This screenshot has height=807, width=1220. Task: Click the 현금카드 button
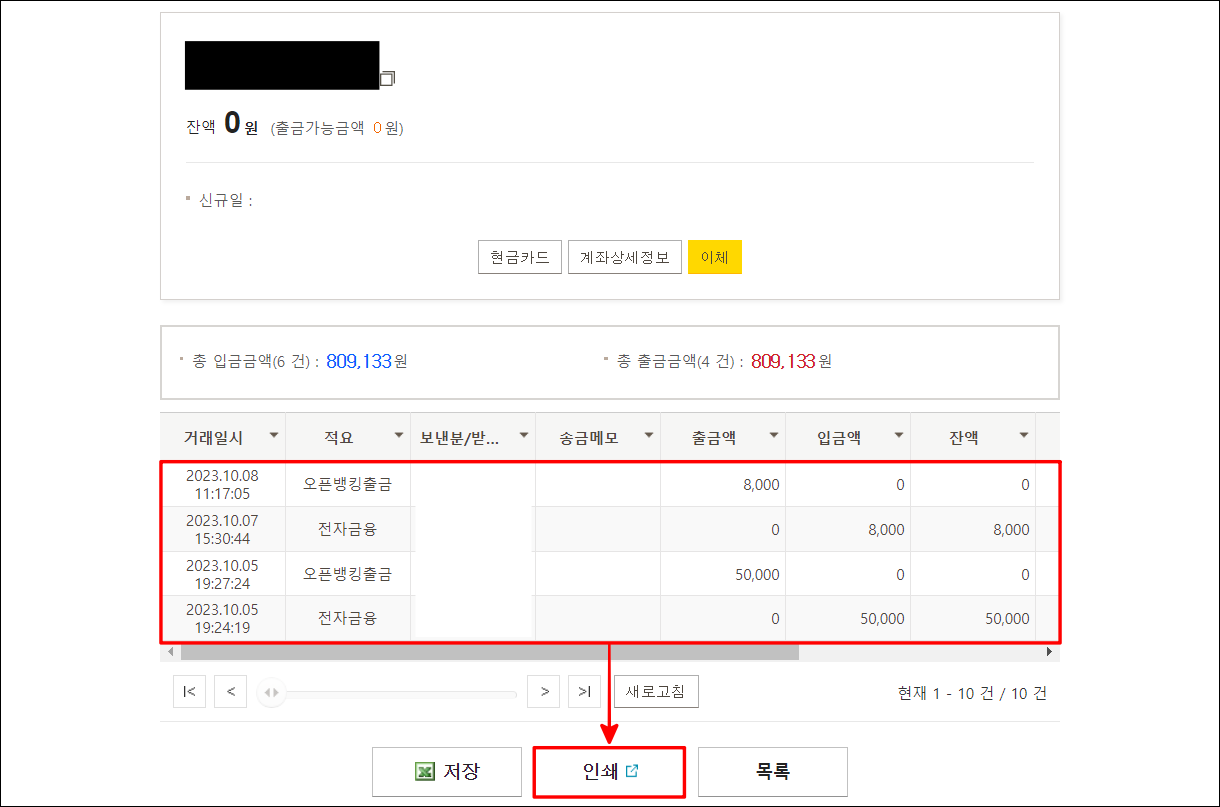point(519,256)
